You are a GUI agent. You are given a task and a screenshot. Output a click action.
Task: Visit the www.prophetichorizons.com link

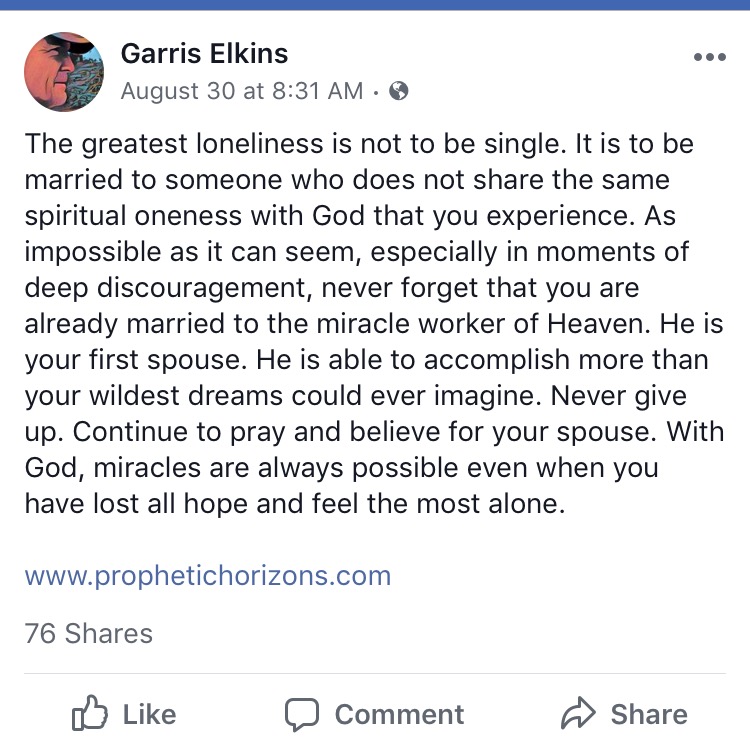(x=207, y=576)
